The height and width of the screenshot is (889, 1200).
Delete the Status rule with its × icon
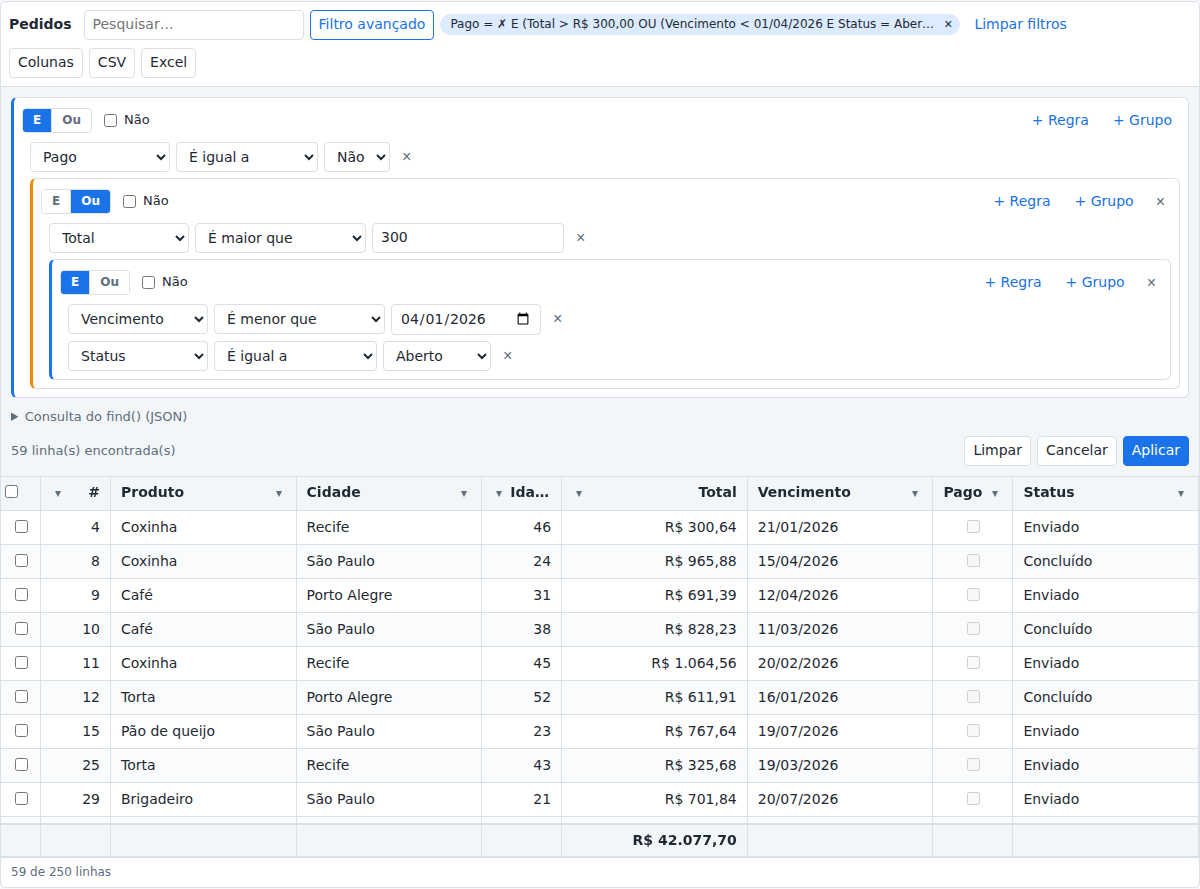pos(508,356)
